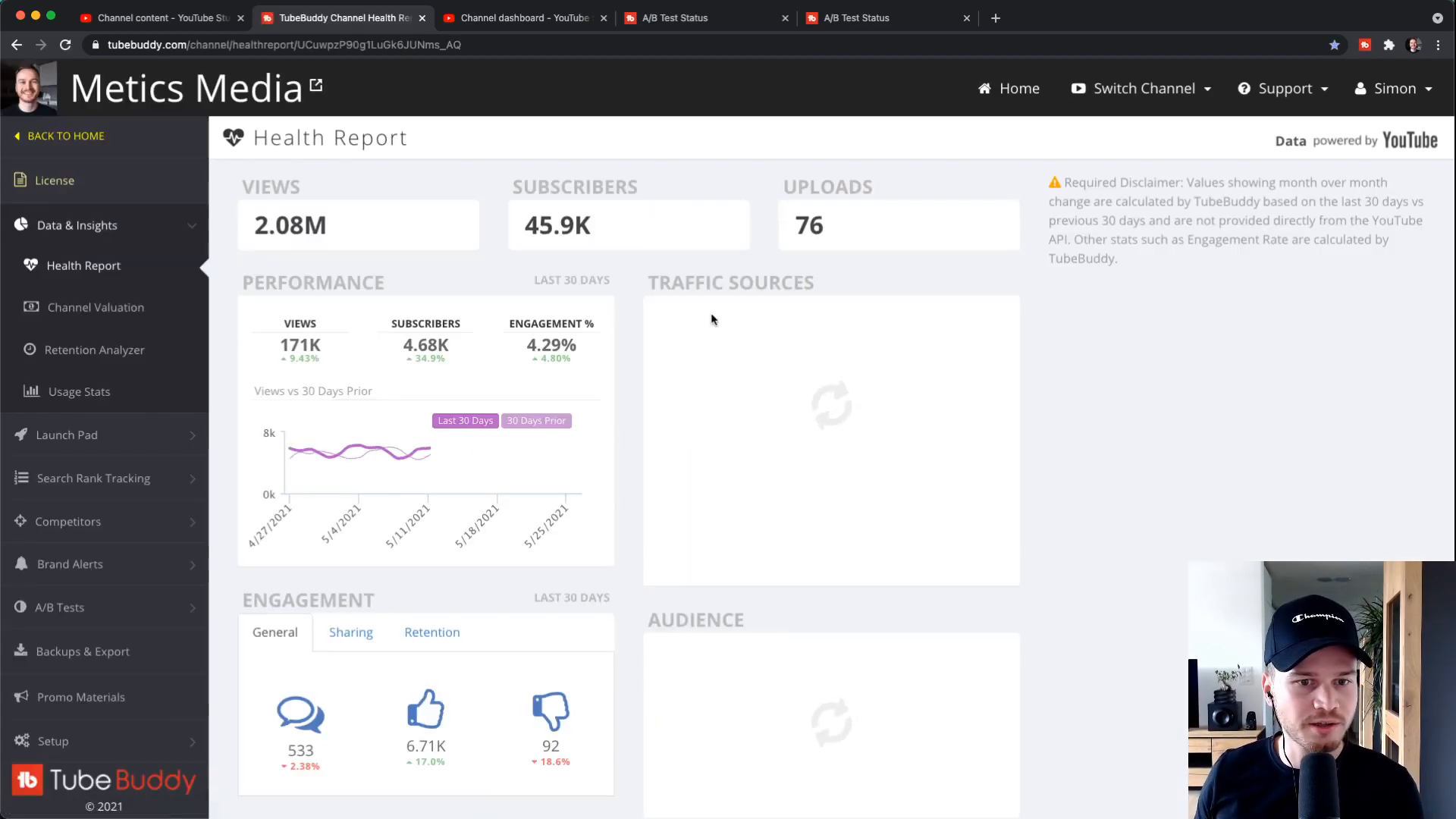The image size is (1456, 819).
Task: Click the Promo Materials megaphone icon
Action: pos(21,695)
